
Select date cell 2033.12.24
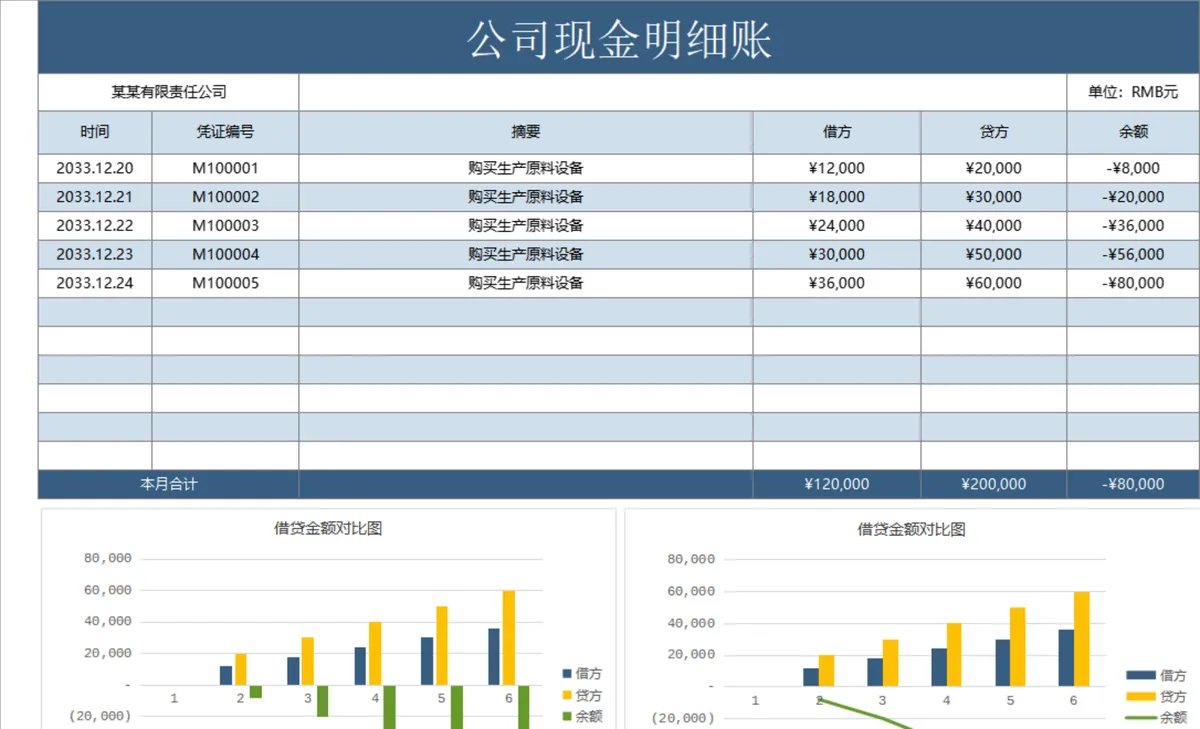click(95, 283)
